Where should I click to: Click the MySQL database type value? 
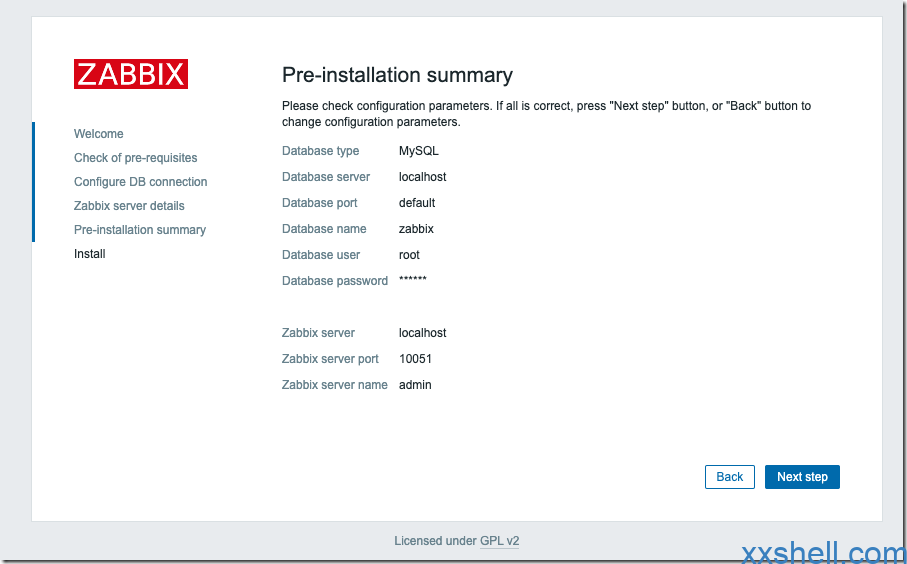tap(419, 150)
